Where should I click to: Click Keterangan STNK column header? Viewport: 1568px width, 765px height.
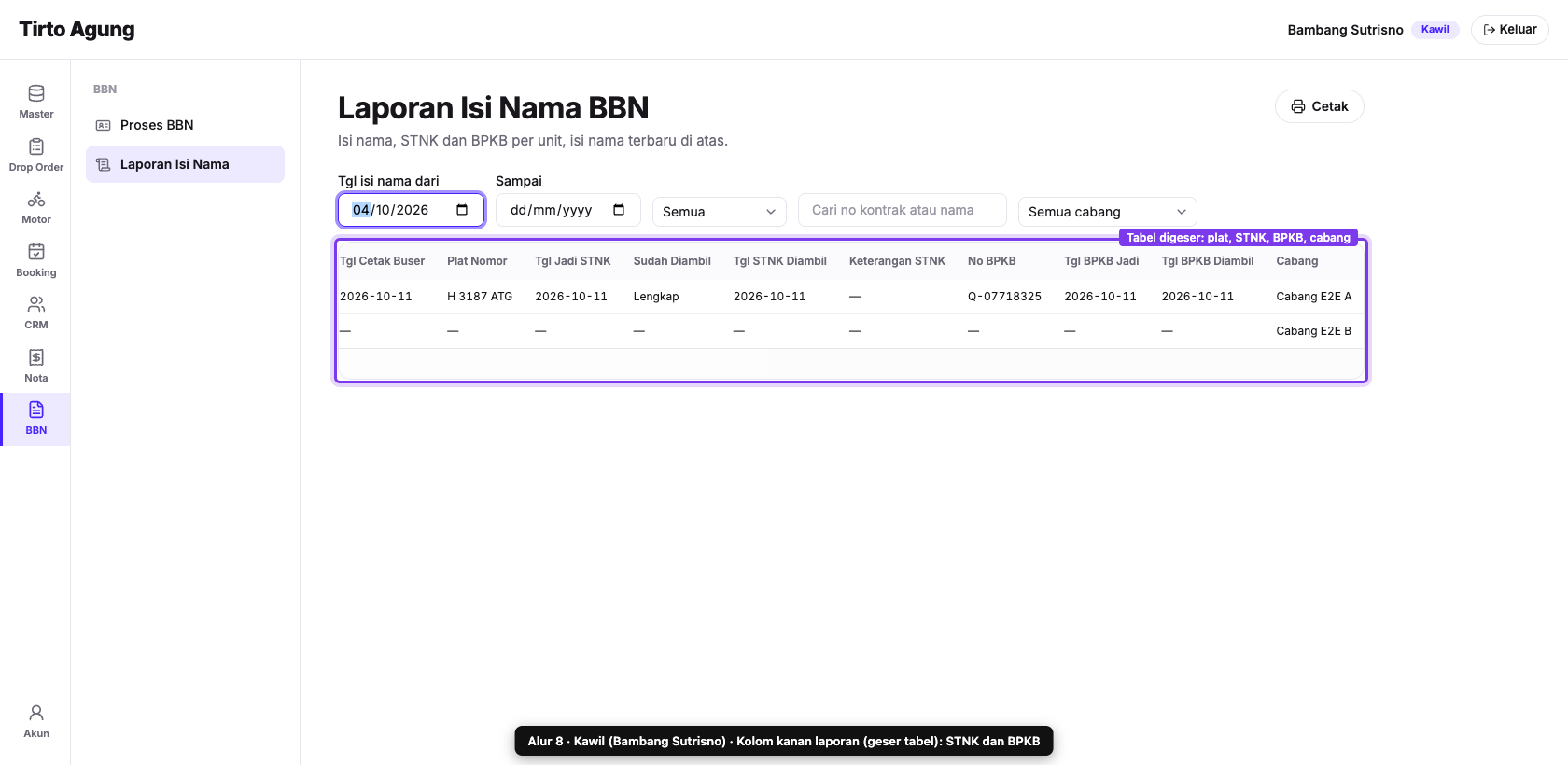click(897, 261)
